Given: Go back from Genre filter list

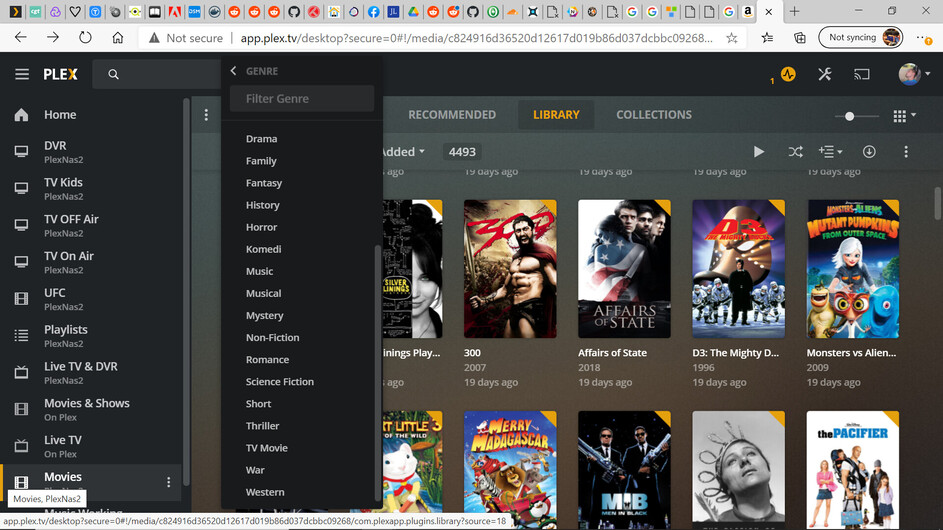Looking at the screenshot, I should (233, 71).
